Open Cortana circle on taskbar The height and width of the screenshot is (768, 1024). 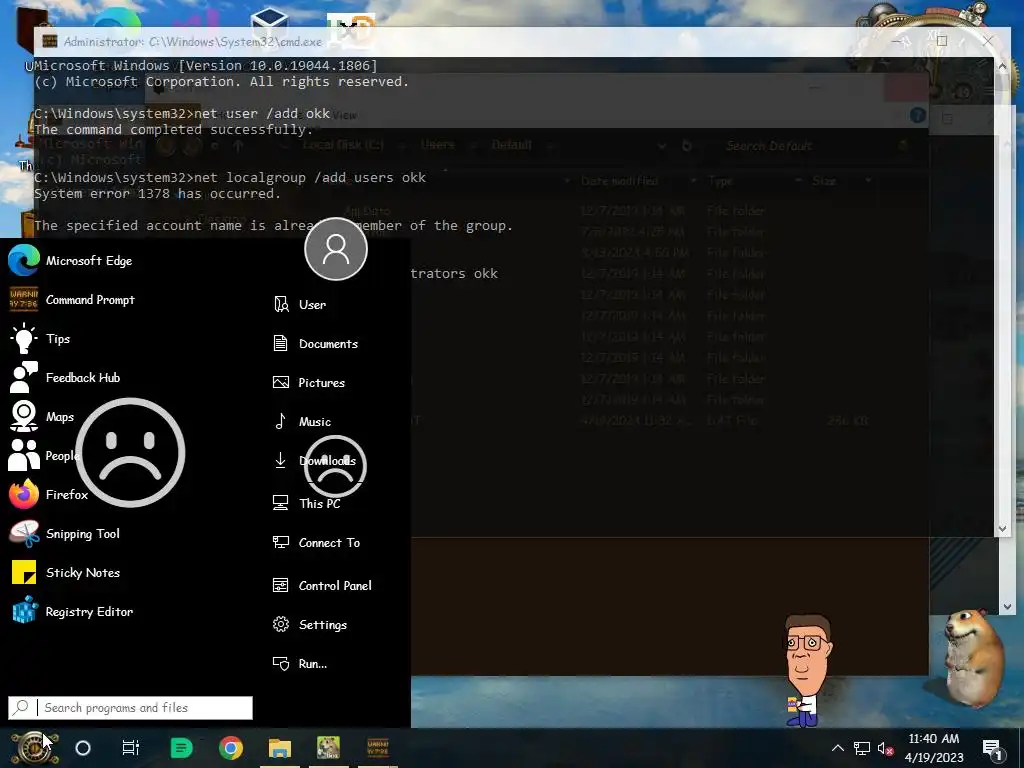point(83,748)
